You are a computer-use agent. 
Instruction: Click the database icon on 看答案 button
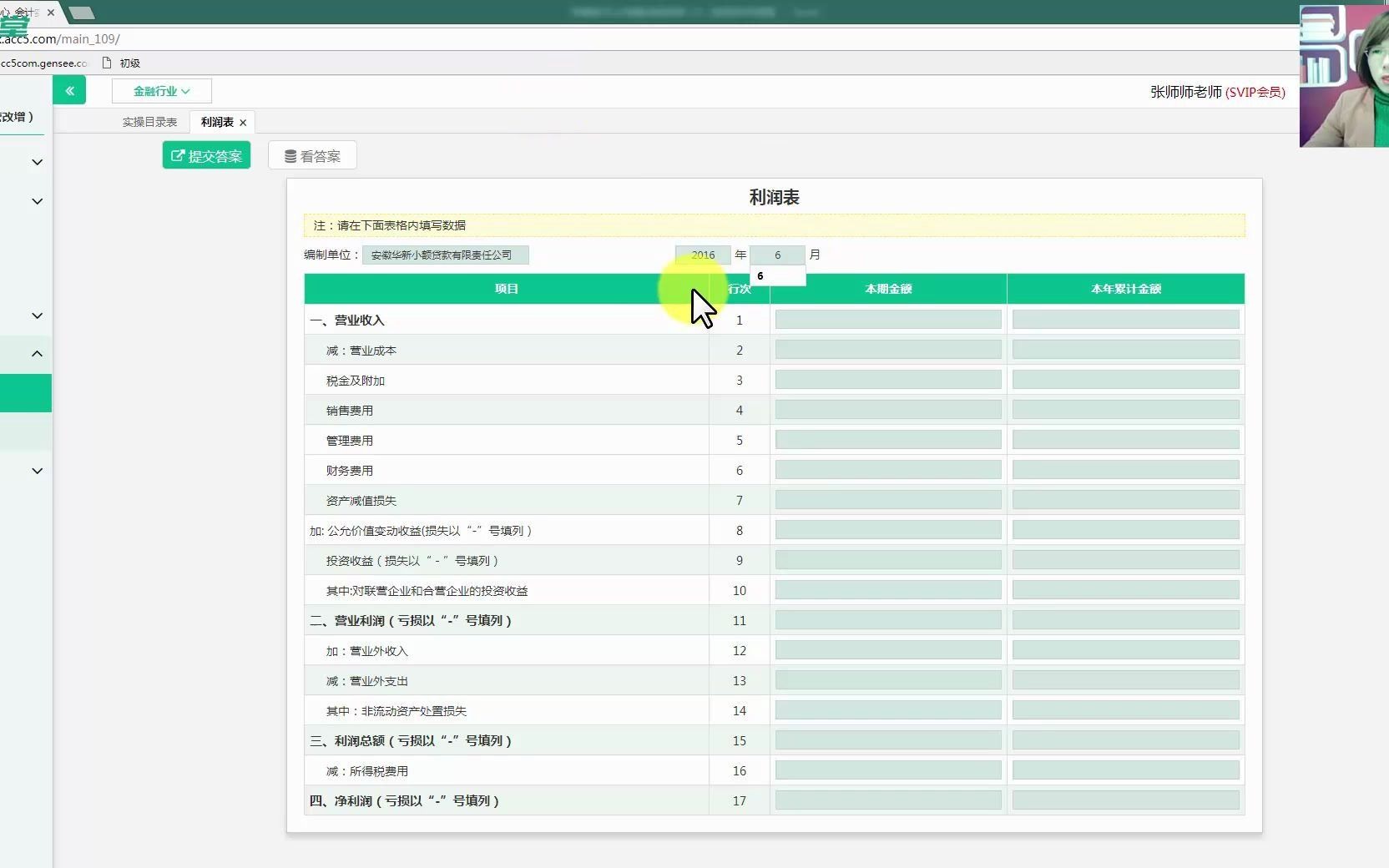[x=290, y=155]
